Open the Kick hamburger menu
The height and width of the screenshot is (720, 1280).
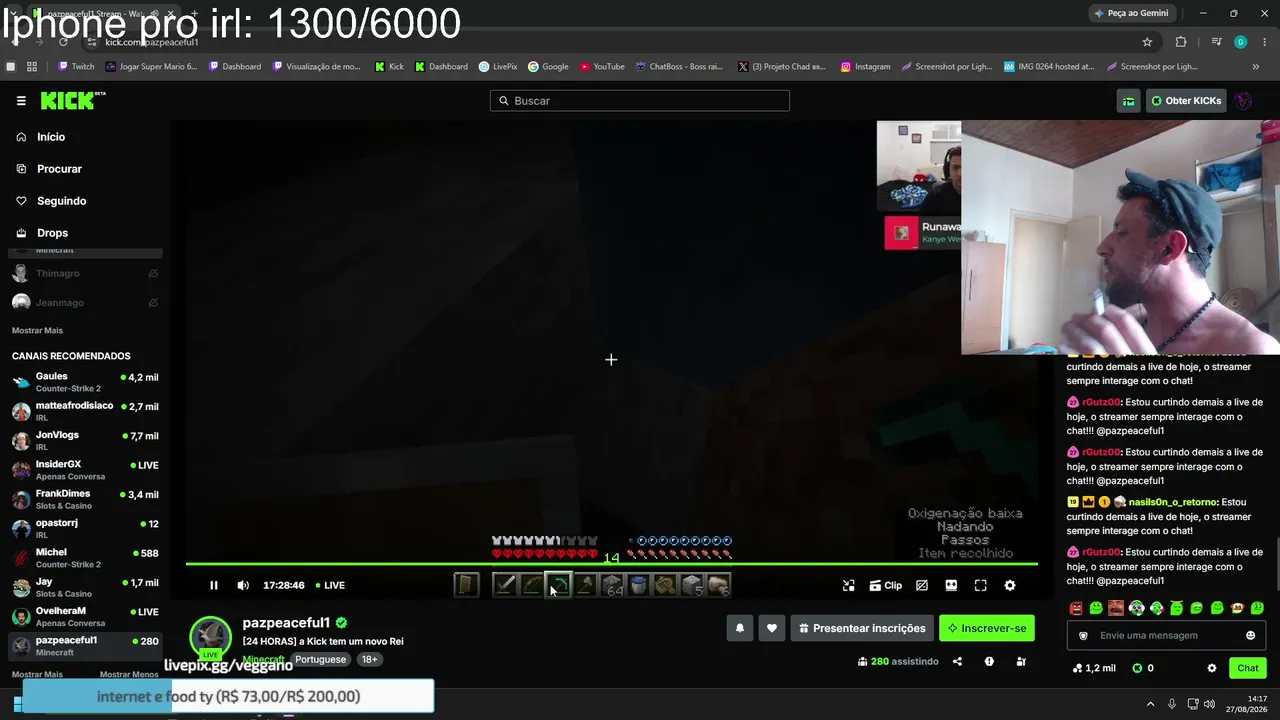21,100
